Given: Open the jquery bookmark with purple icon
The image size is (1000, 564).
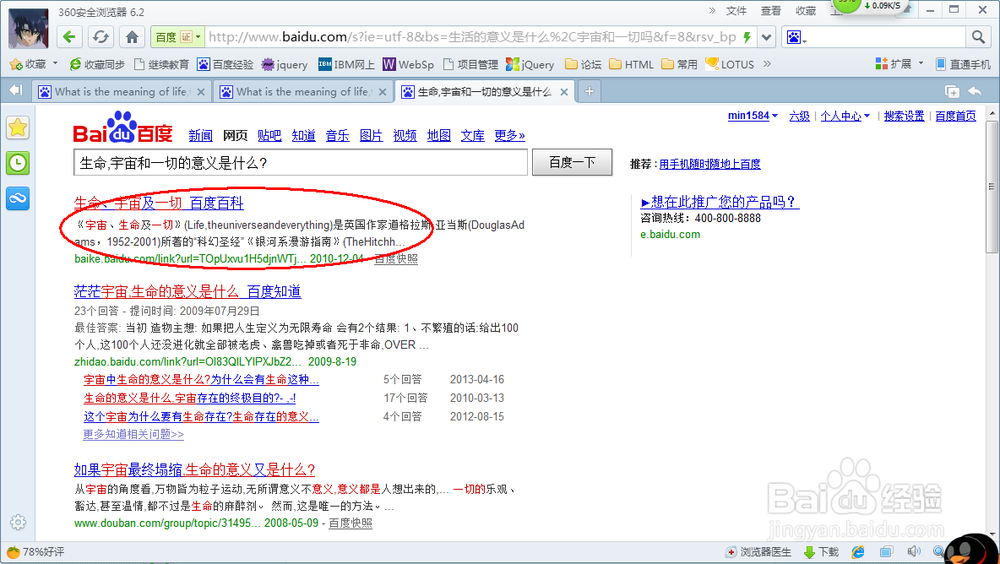Looking at the screenshot, I should tap(284, 64).
